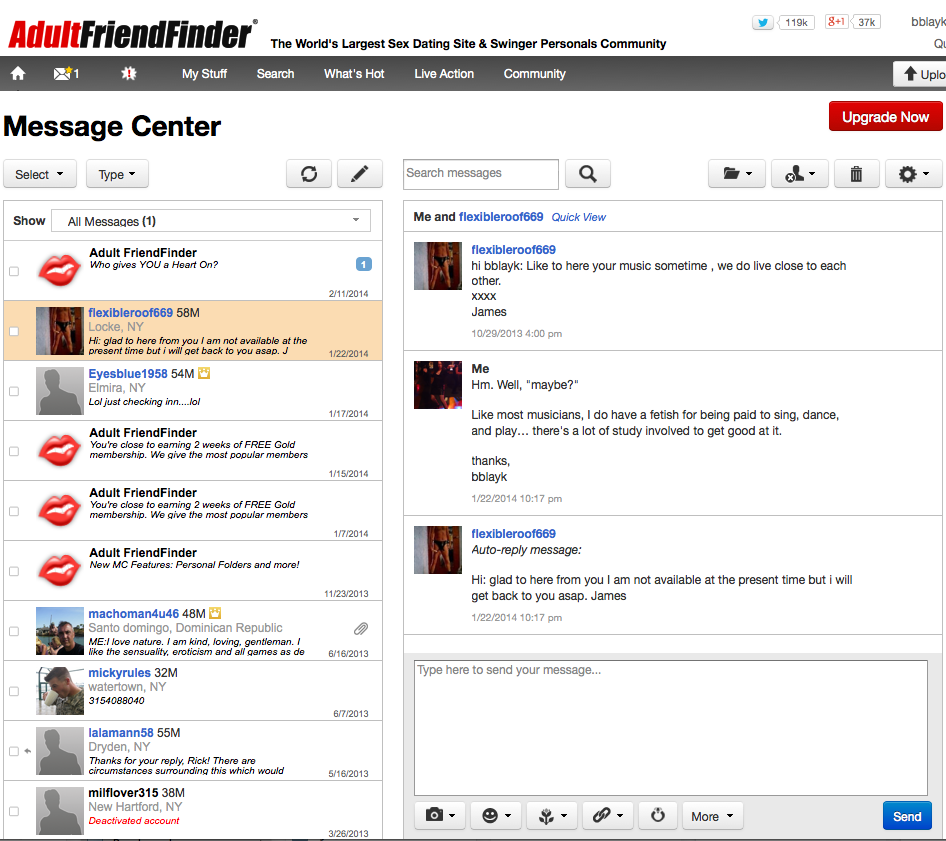Select the compose new message pencil icon

tap(359, 173)
